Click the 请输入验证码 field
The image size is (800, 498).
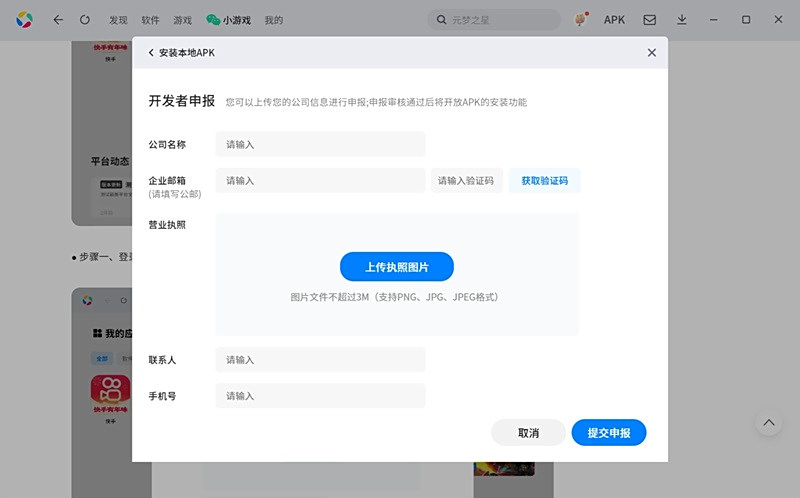(x=467, y=181)
